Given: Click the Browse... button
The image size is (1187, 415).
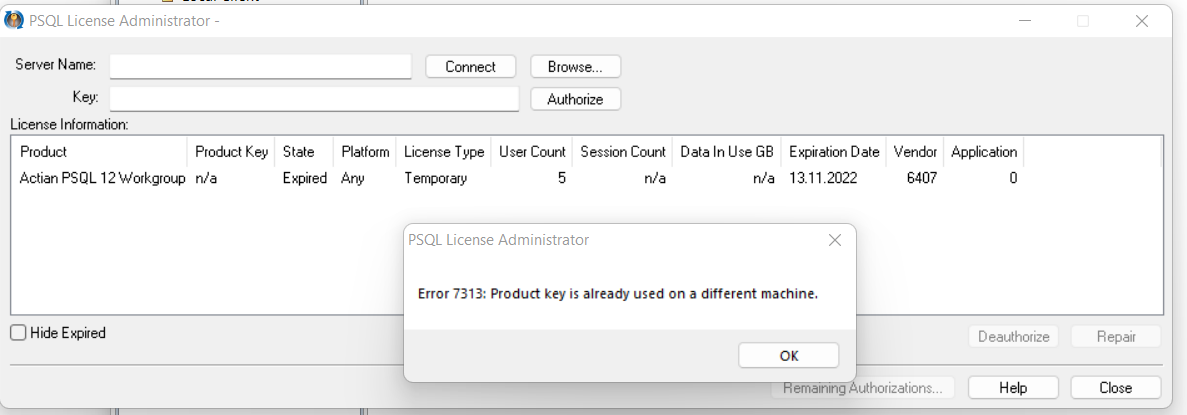Looking at the screenshot, I should (x=575, y=67).
